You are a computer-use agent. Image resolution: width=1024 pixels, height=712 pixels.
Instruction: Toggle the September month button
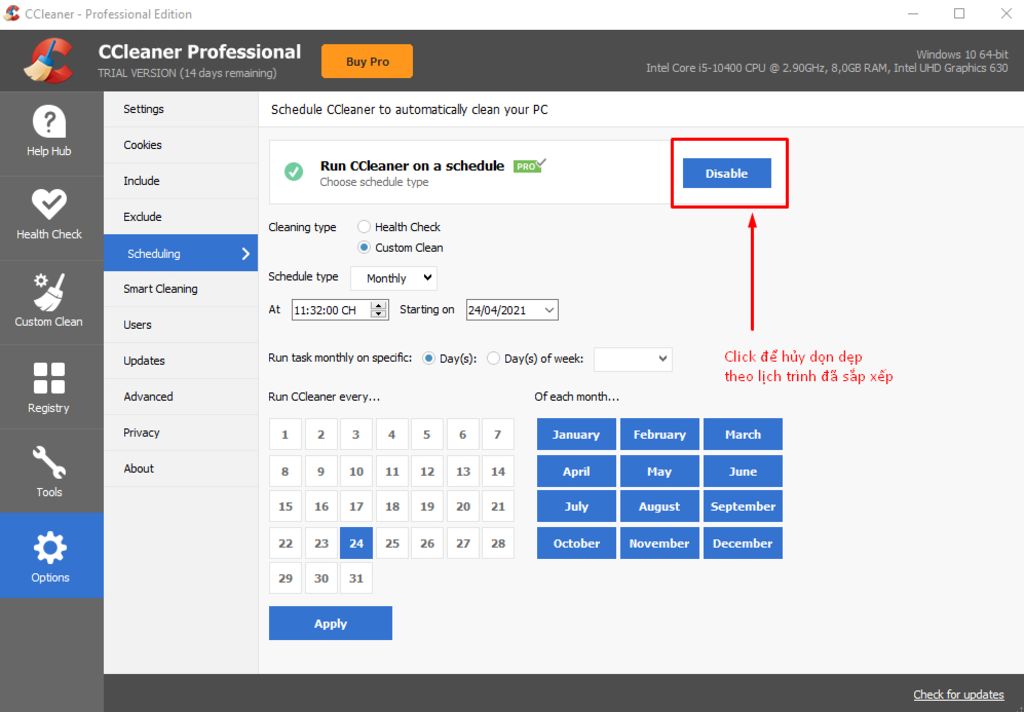tap(743, 506)
